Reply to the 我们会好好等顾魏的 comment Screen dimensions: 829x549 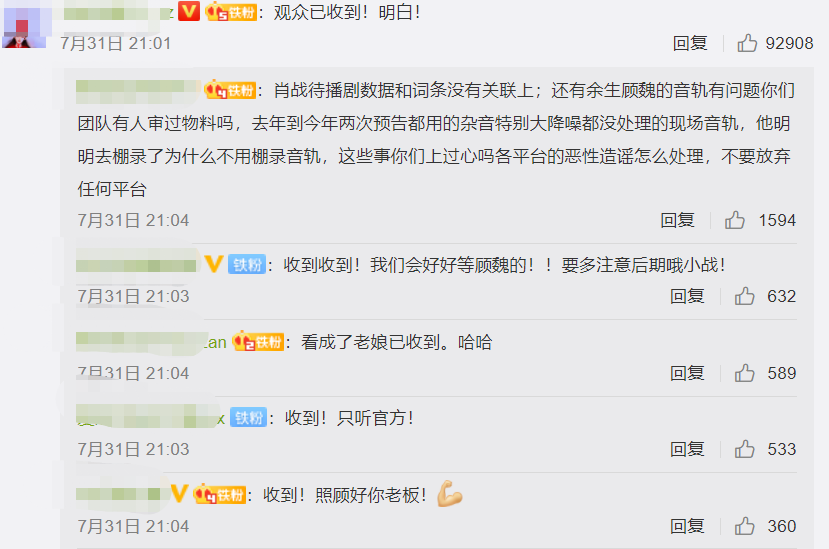pos(687,296)
